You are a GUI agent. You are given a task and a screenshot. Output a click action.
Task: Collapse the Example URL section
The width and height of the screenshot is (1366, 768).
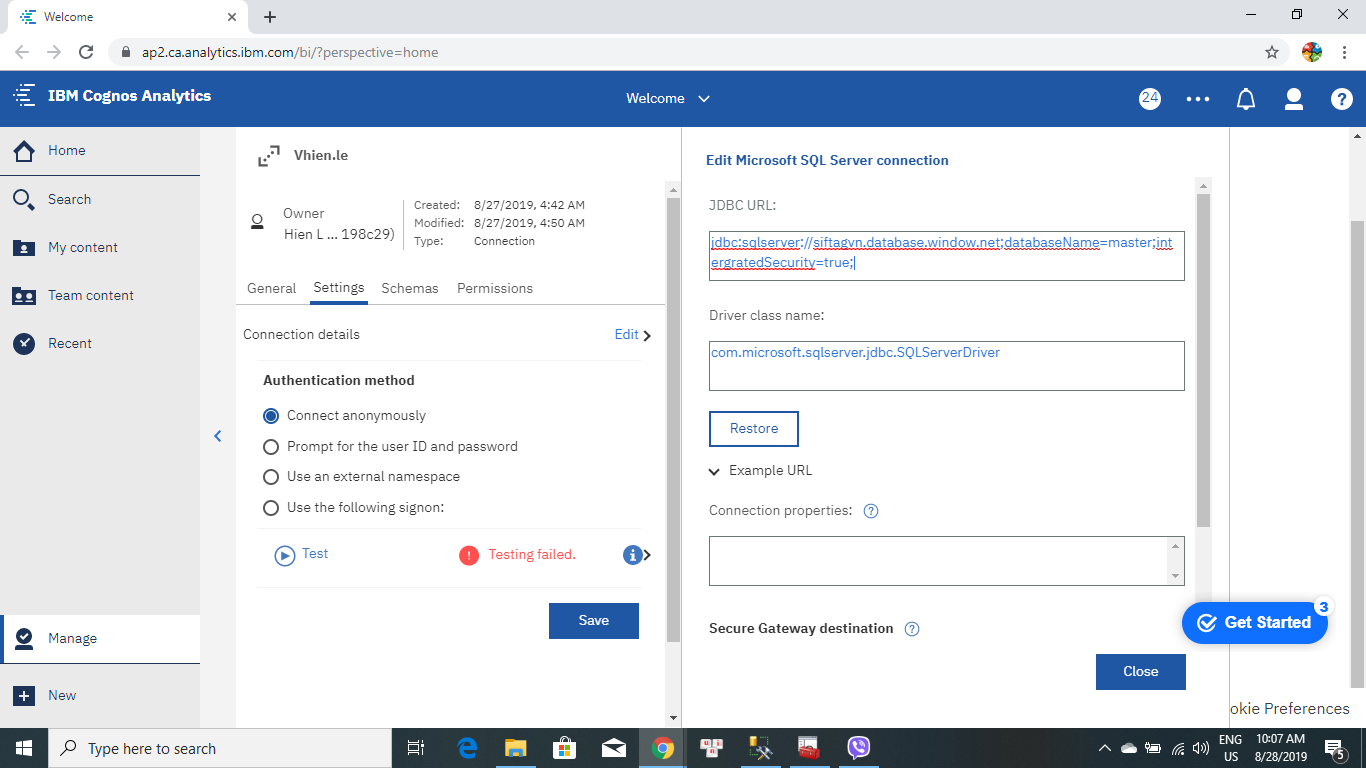pos(713,470)
